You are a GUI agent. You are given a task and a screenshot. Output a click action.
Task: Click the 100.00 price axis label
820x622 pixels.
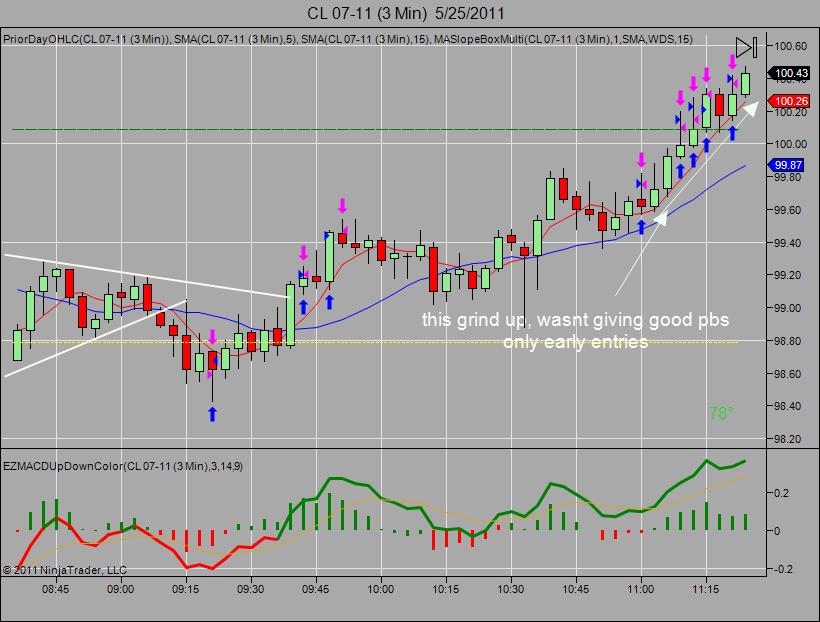pyautogui.click(x=790, y=144)
